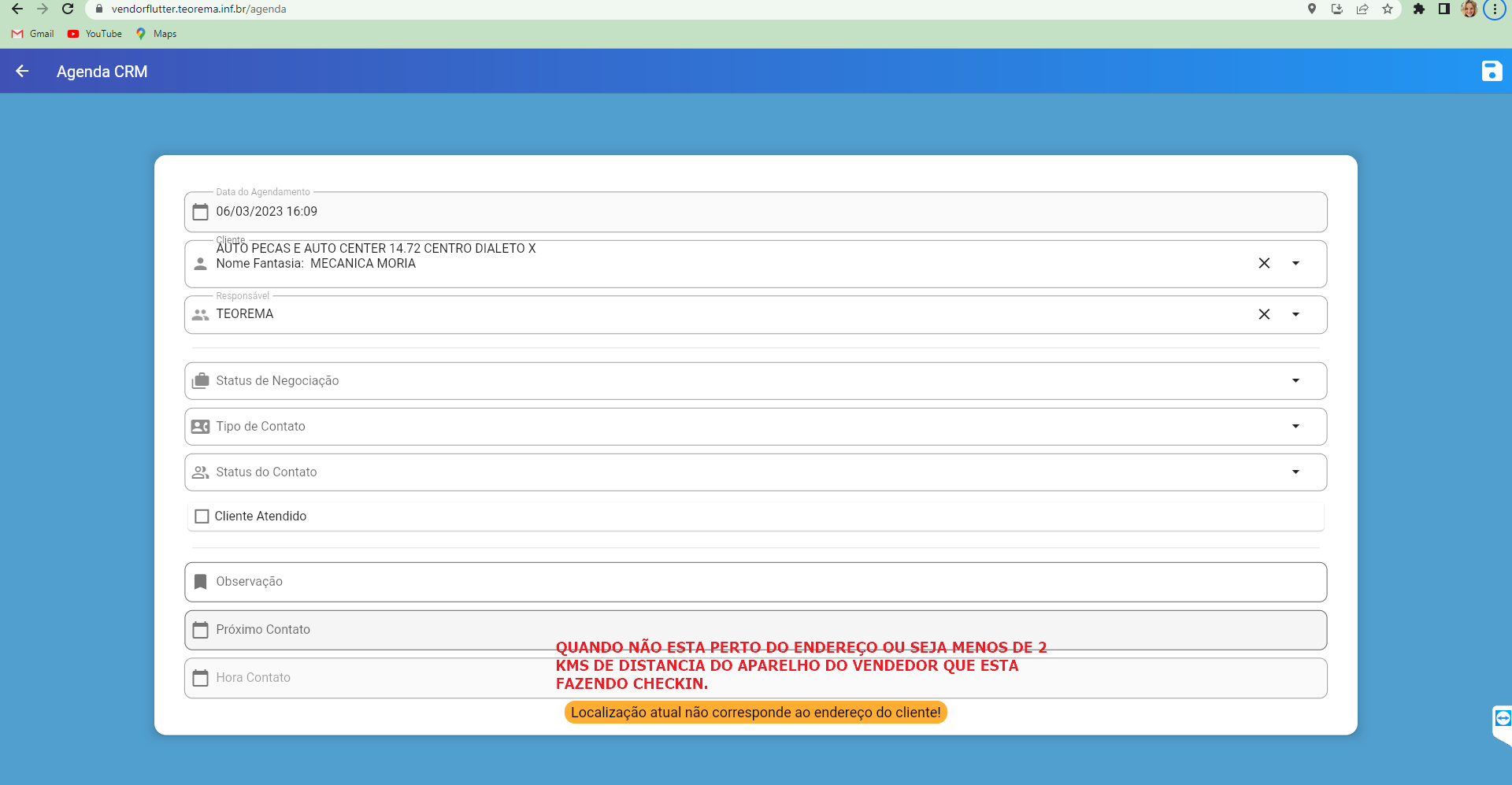Edit the Data do Agendamento field value
1512x785 pixels.
[756, 212]
